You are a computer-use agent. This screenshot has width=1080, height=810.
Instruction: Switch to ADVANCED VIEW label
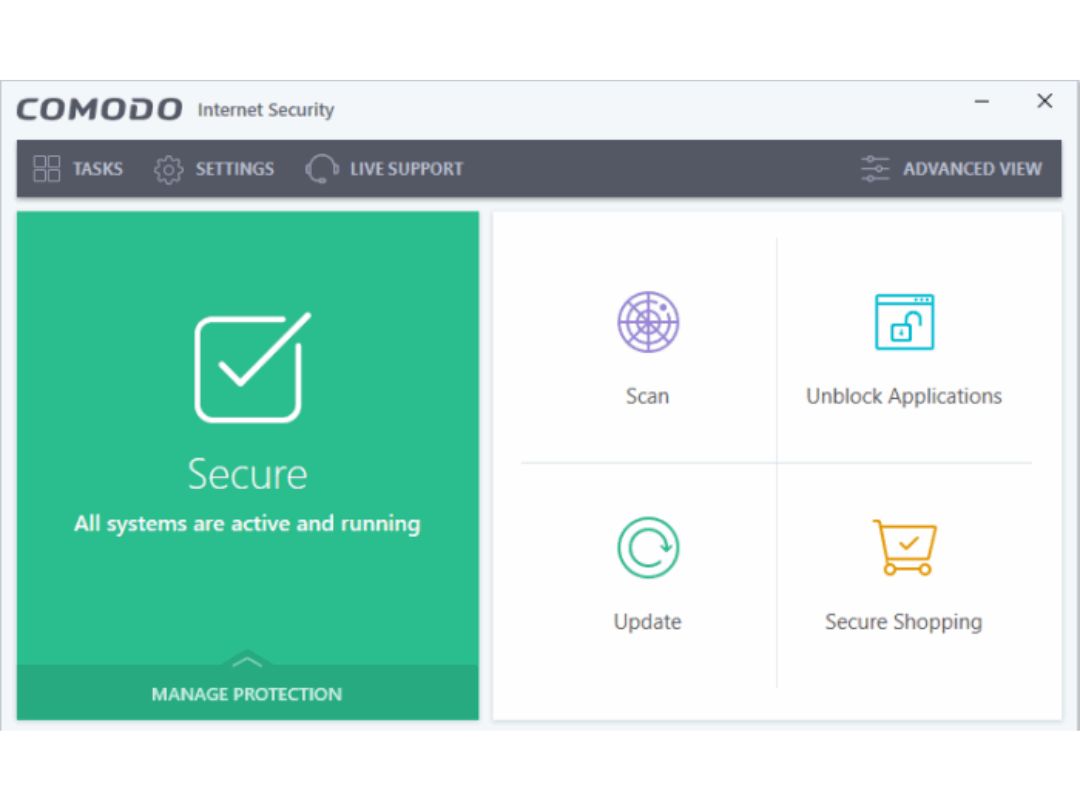(973, 169)
